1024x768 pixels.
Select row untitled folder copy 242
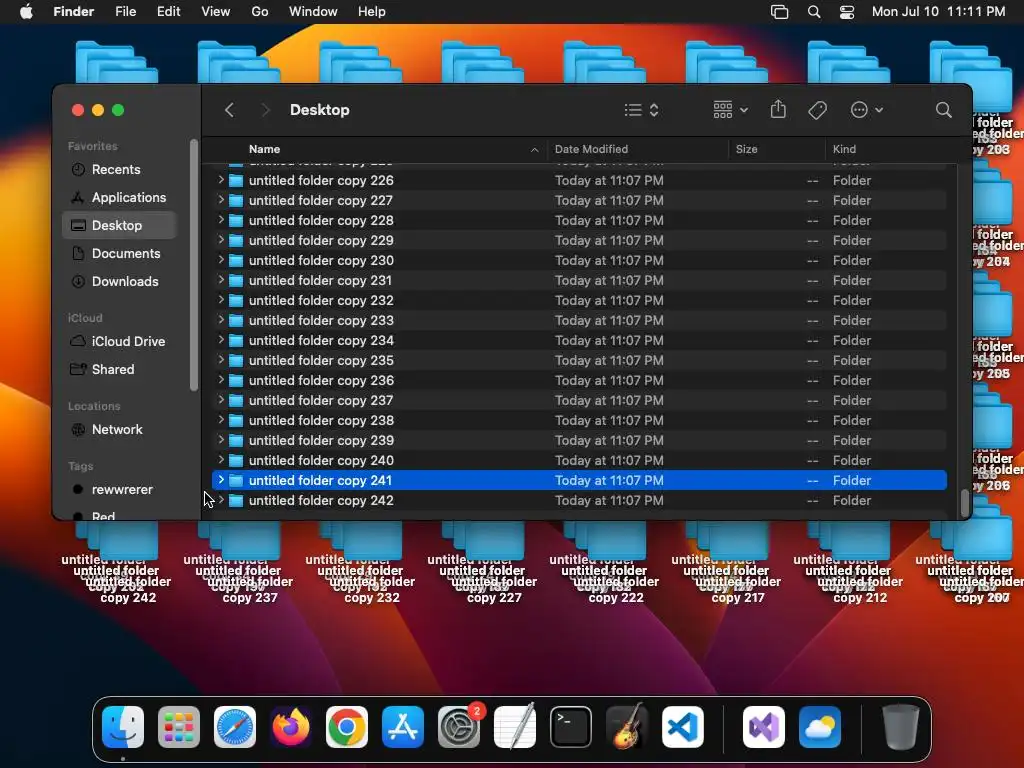(x=579, y=500)
